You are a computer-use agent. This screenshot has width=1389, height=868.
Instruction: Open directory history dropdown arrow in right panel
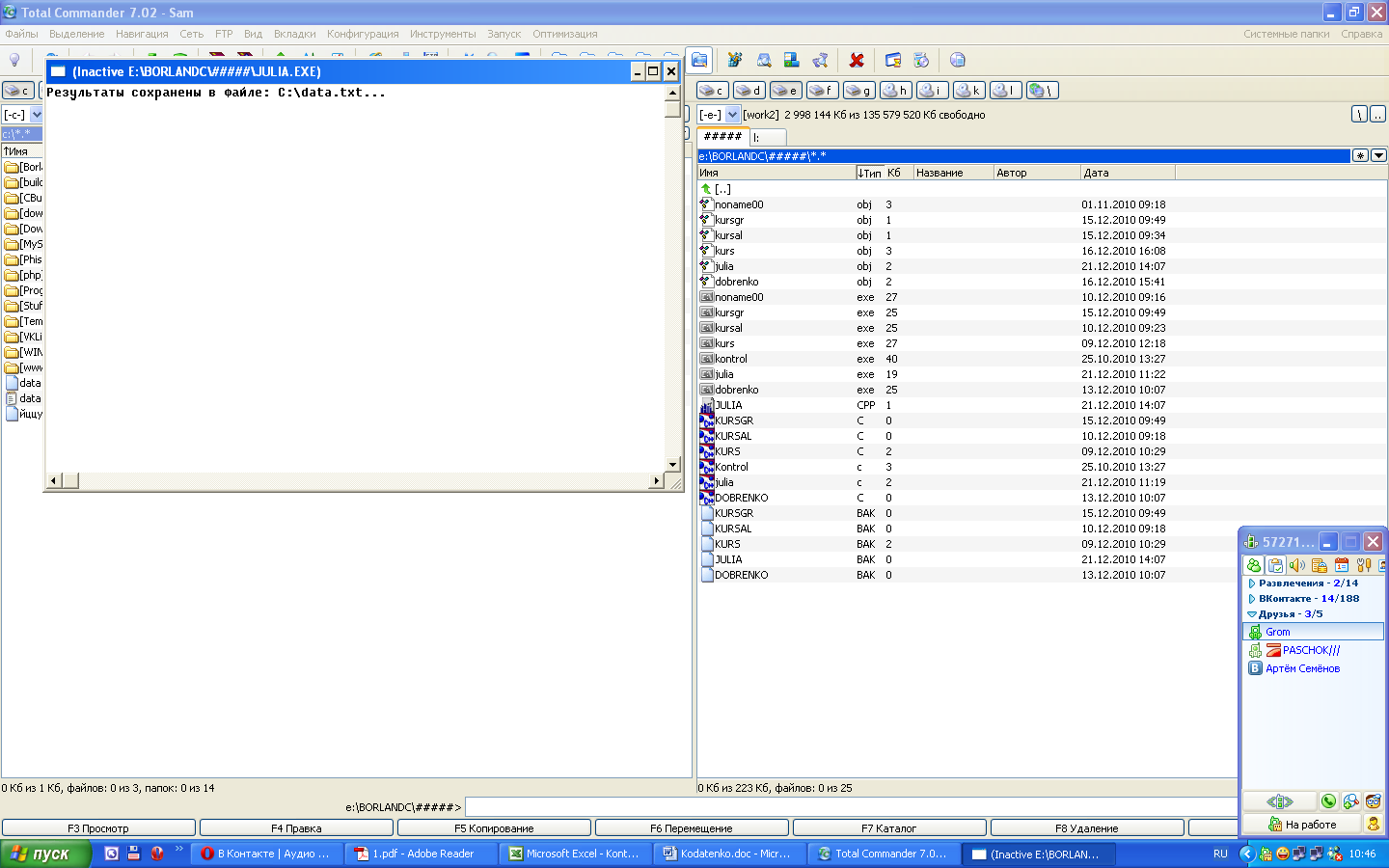click(1378, 155)
